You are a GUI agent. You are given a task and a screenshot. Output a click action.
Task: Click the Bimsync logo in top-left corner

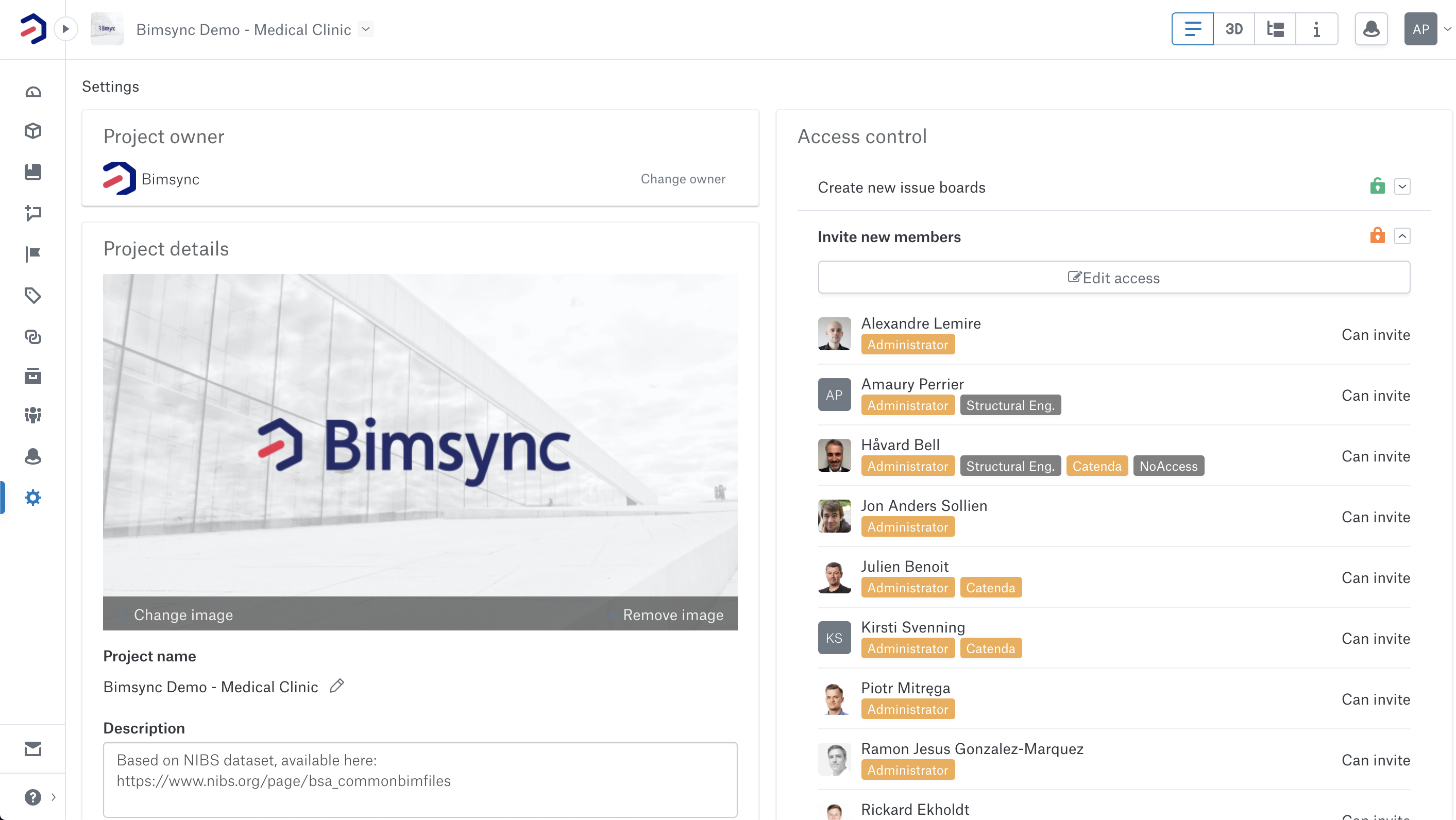33,29
